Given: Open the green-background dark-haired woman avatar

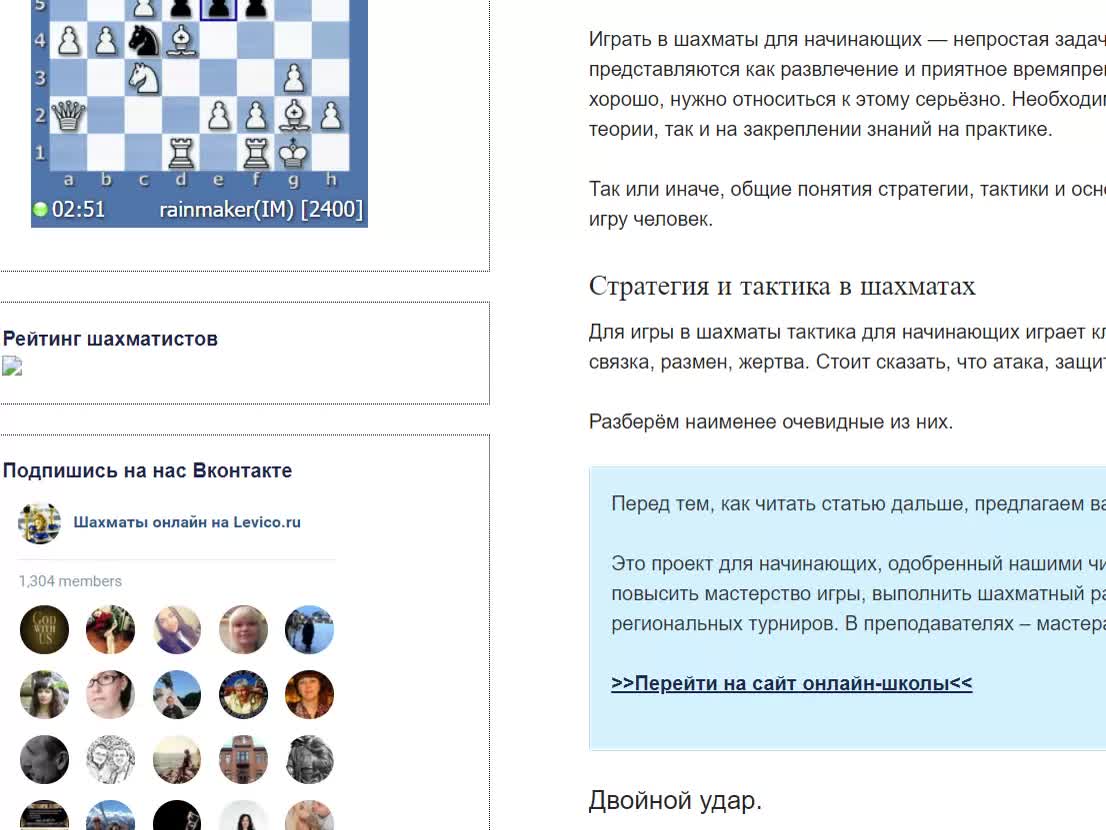Looking at the screenshot, I should (x=44, y=695).
